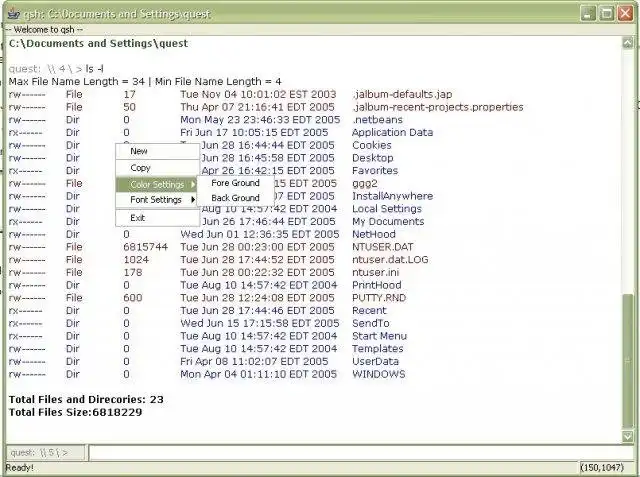Screen dimensions: 640x477
Task: Click the ntuser.ini file name
Action: 376,272
